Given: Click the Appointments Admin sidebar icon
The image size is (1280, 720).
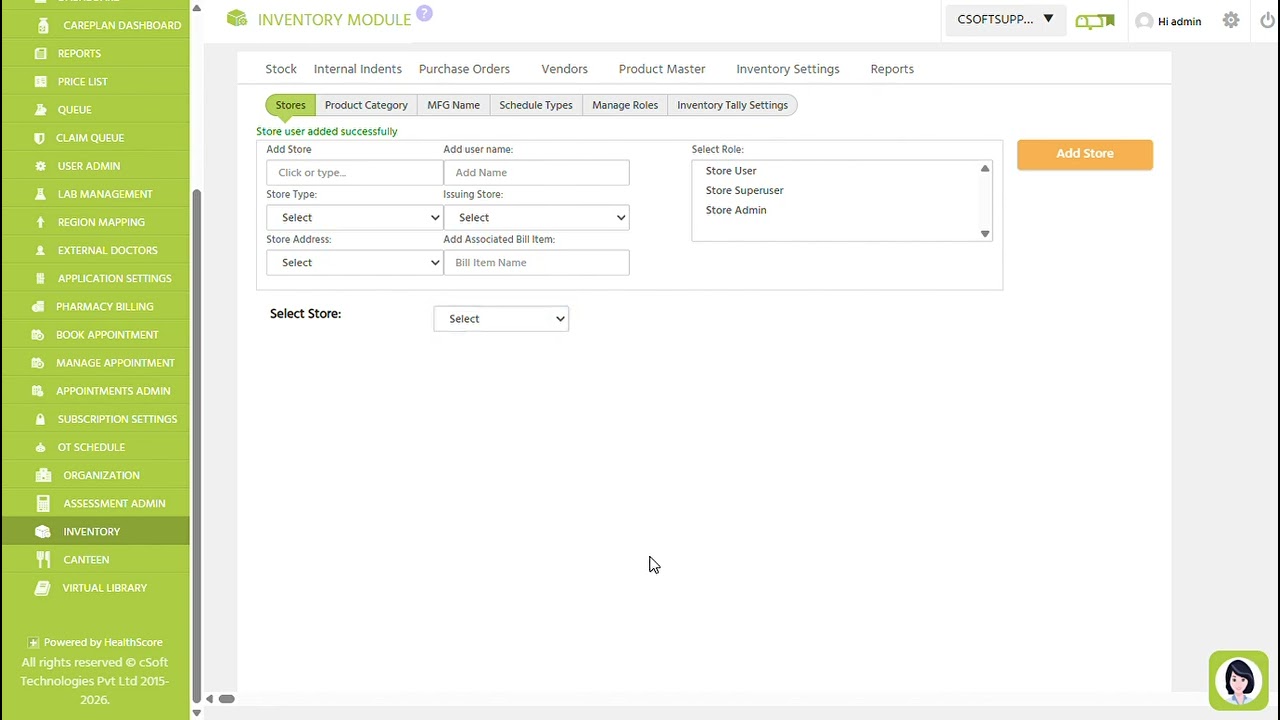Looking at the screenshot, I should 38,390.
